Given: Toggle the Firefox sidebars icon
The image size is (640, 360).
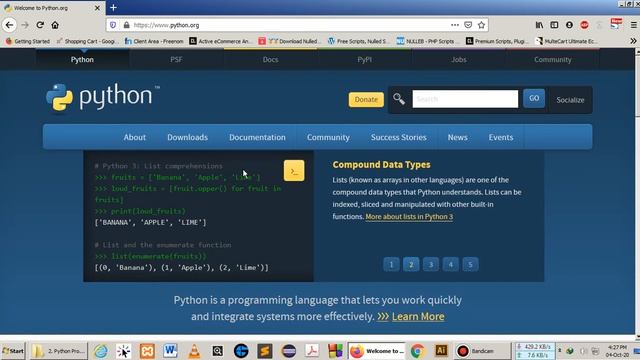Looking at the screenshot, I should point(554,25).
